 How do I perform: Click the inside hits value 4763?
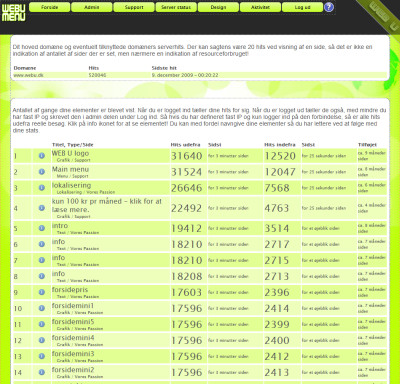coord(277,208)
